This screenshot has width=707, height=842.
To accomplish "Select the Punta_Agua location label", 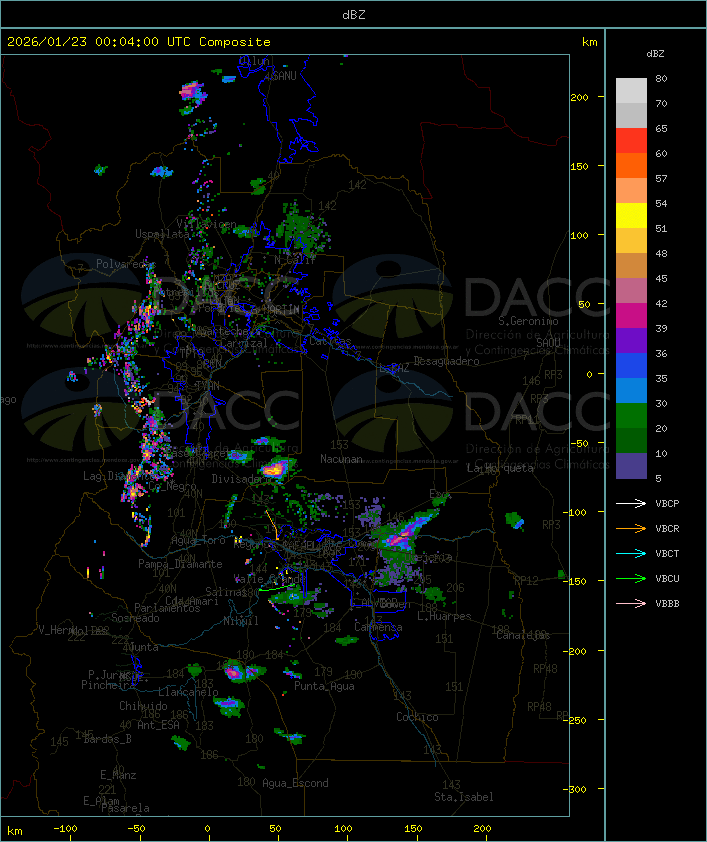I will (x=326, y=686).
